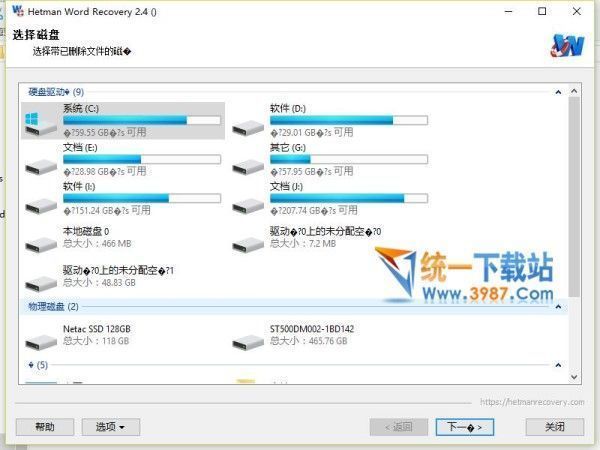
Task: Pick the 文档 (J:) drive icon
Action: (x=247, y=203)
